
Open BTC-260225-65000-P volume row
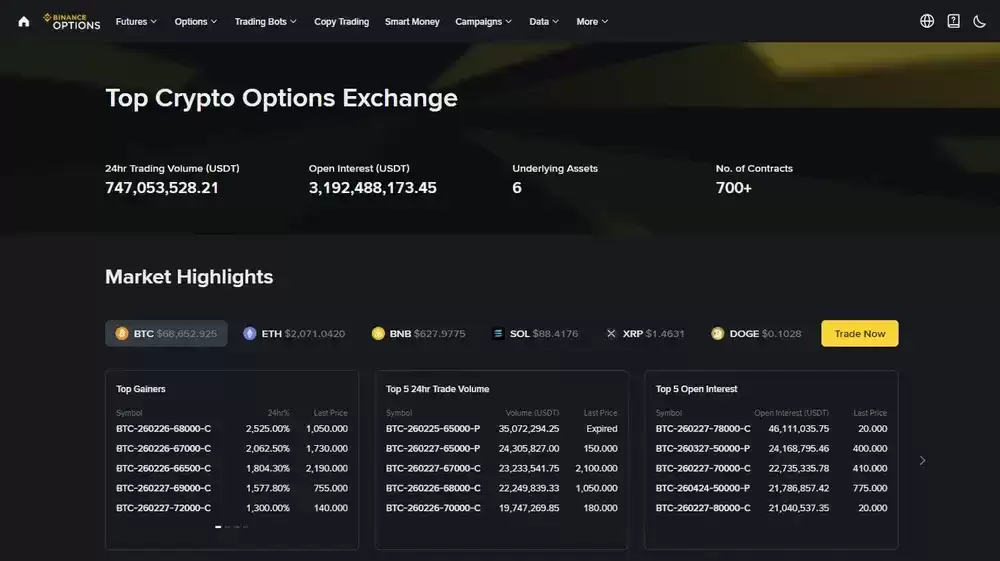tap(501, 428)
